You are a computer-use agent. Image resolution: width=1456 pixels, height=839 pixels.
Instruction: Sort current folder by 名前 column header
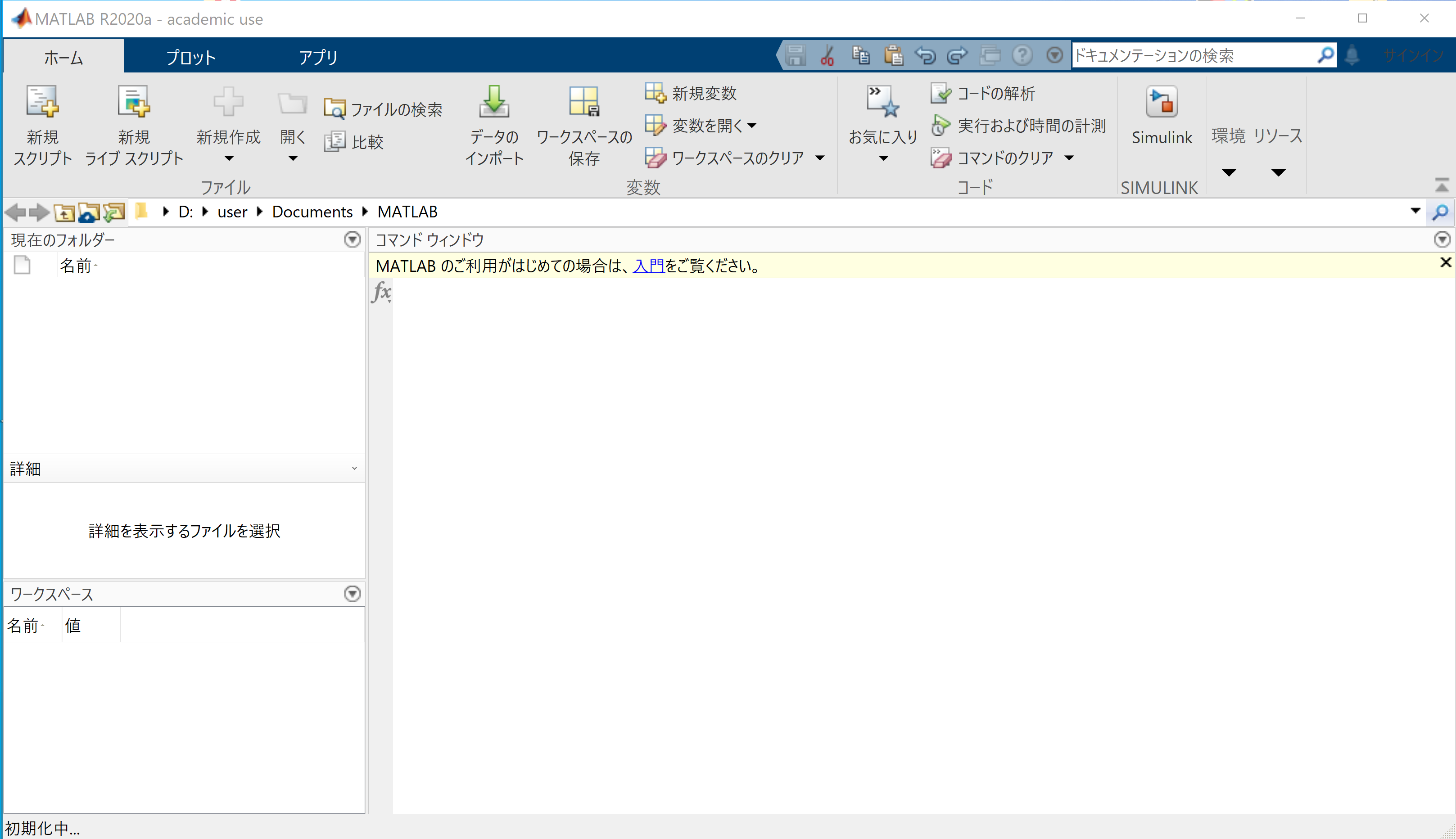(x=210, y=265)
